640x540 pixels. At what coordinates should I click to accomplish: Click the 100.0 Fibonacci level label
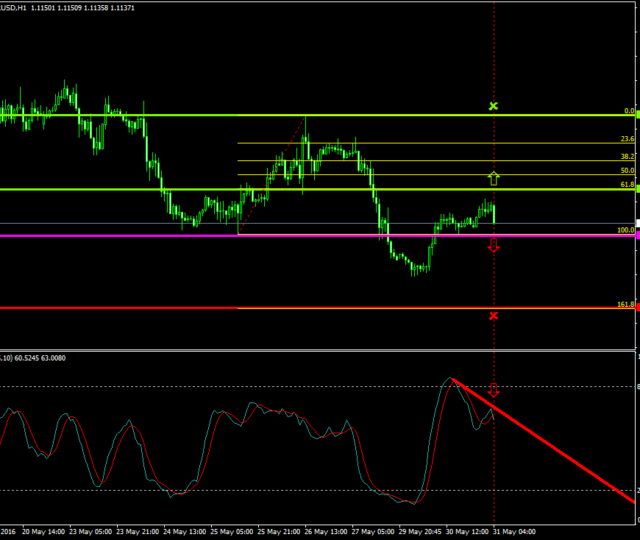[626, 230]
